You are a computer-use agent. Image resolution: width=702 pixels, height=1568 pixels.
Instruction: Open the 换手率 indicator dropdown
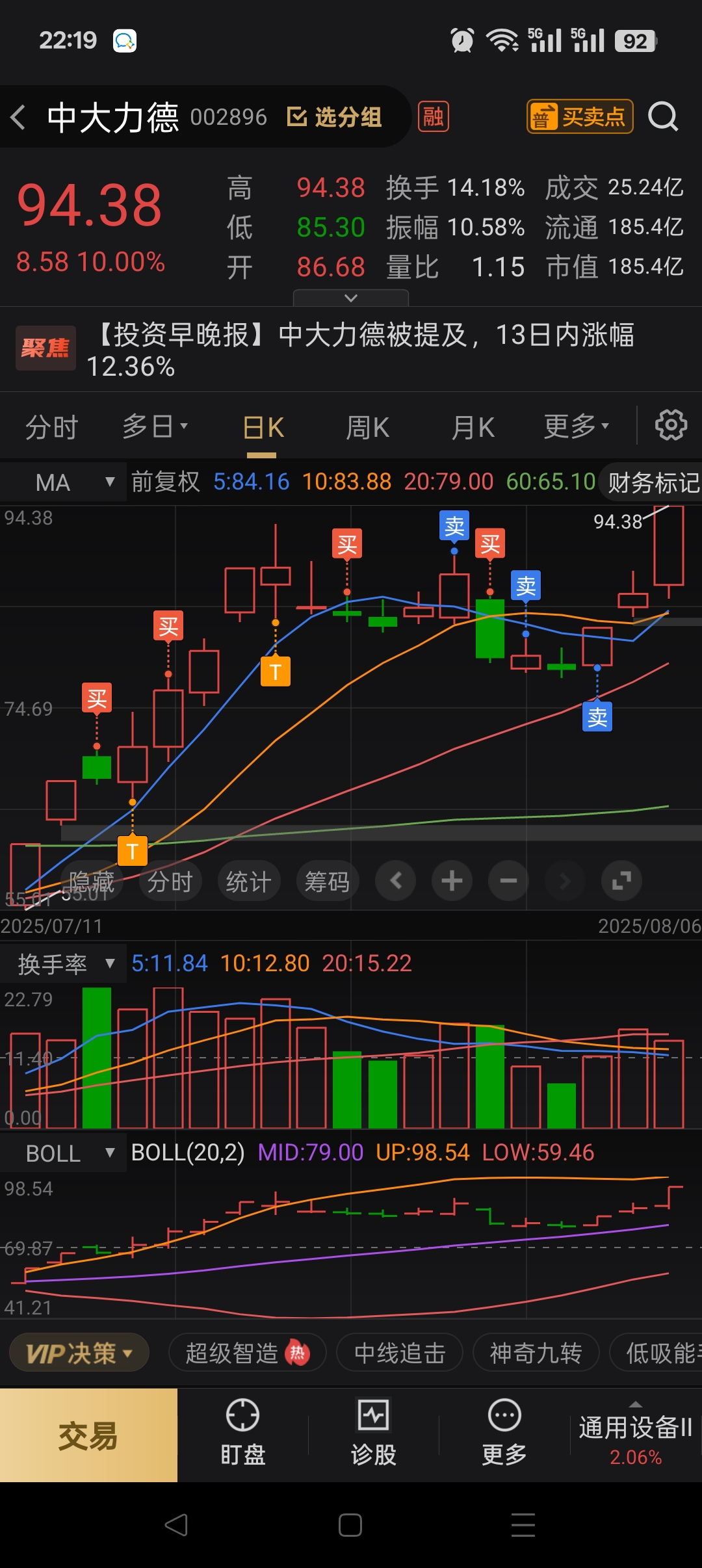63,963
